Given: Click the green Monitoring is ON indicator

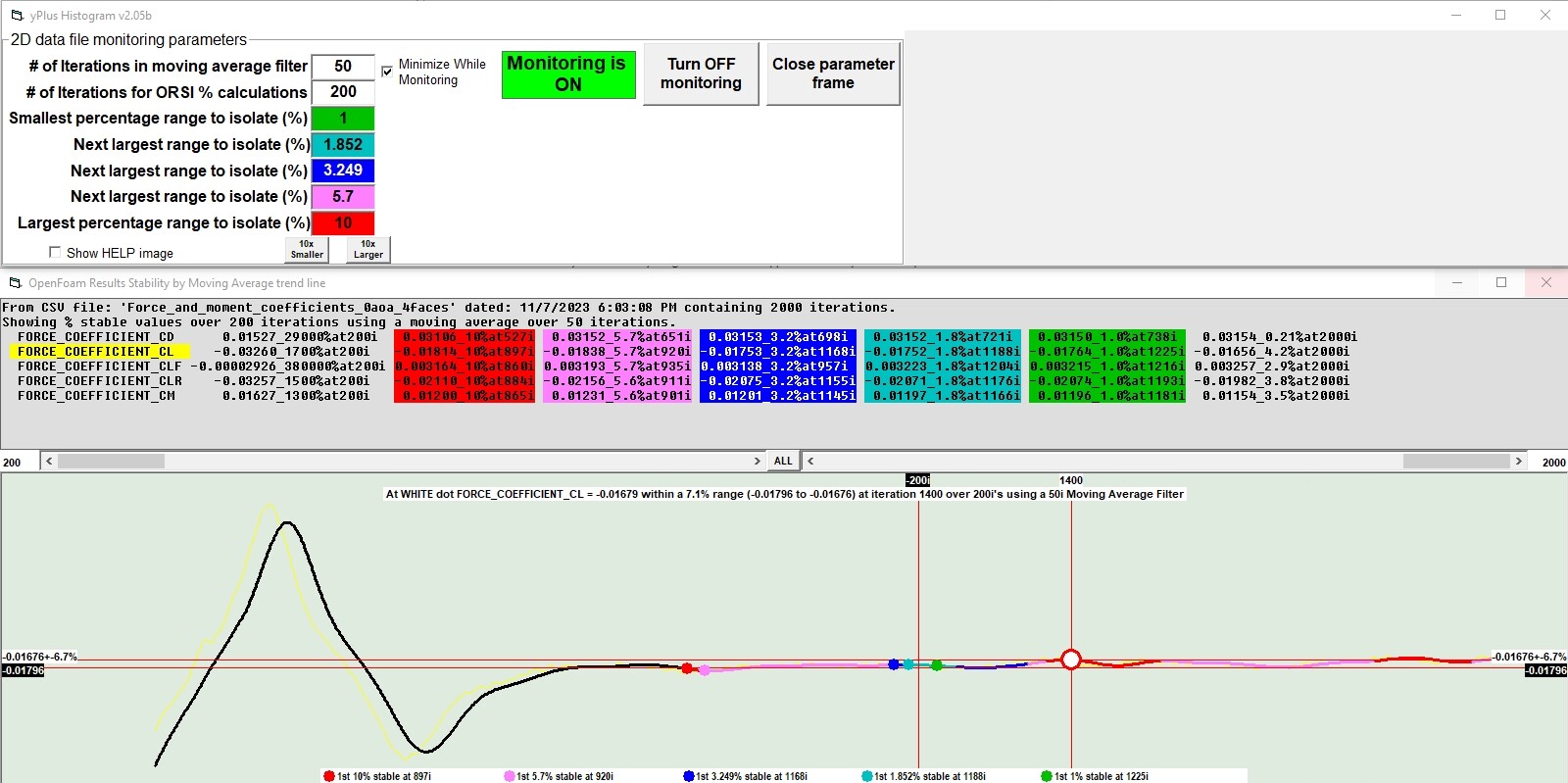Looking at the screenshot, I should (568, 74).
